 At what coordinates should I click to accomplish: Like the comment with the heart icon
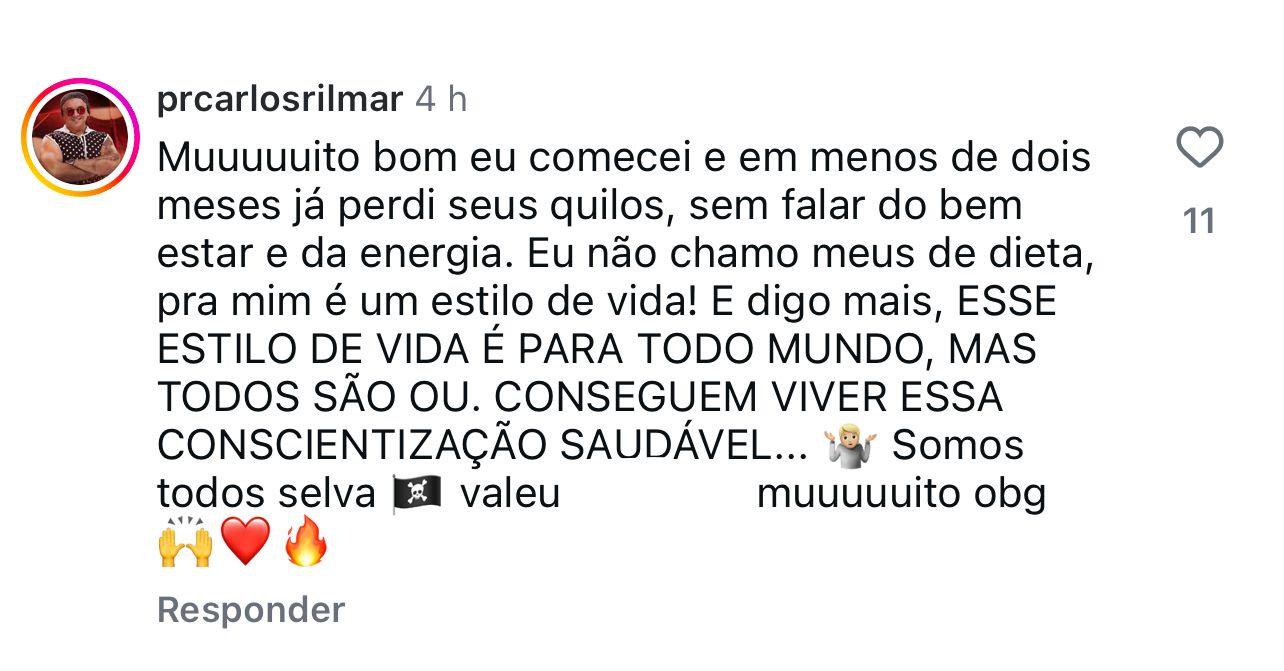tap(1199, 148)
